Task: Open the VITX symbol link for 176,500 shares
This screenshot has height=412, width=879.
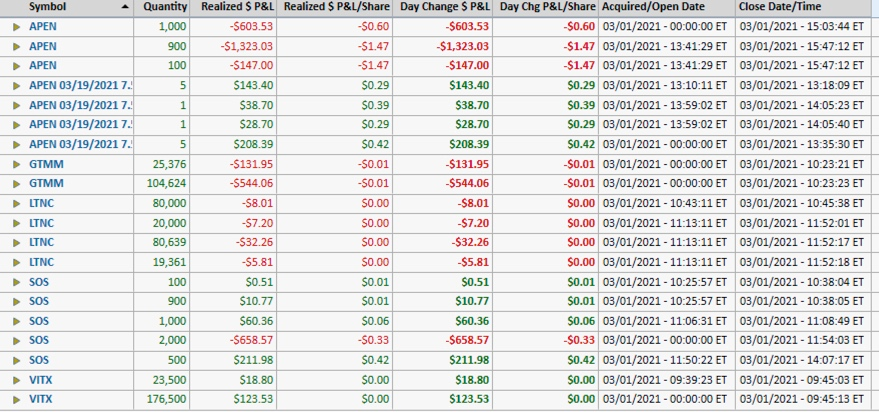Action: [41, 399]
